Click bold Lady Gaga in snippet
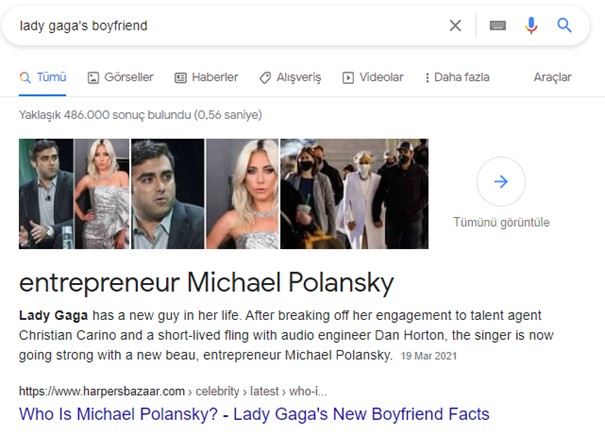The image size is (605, 435). click(x=53, y=316)
